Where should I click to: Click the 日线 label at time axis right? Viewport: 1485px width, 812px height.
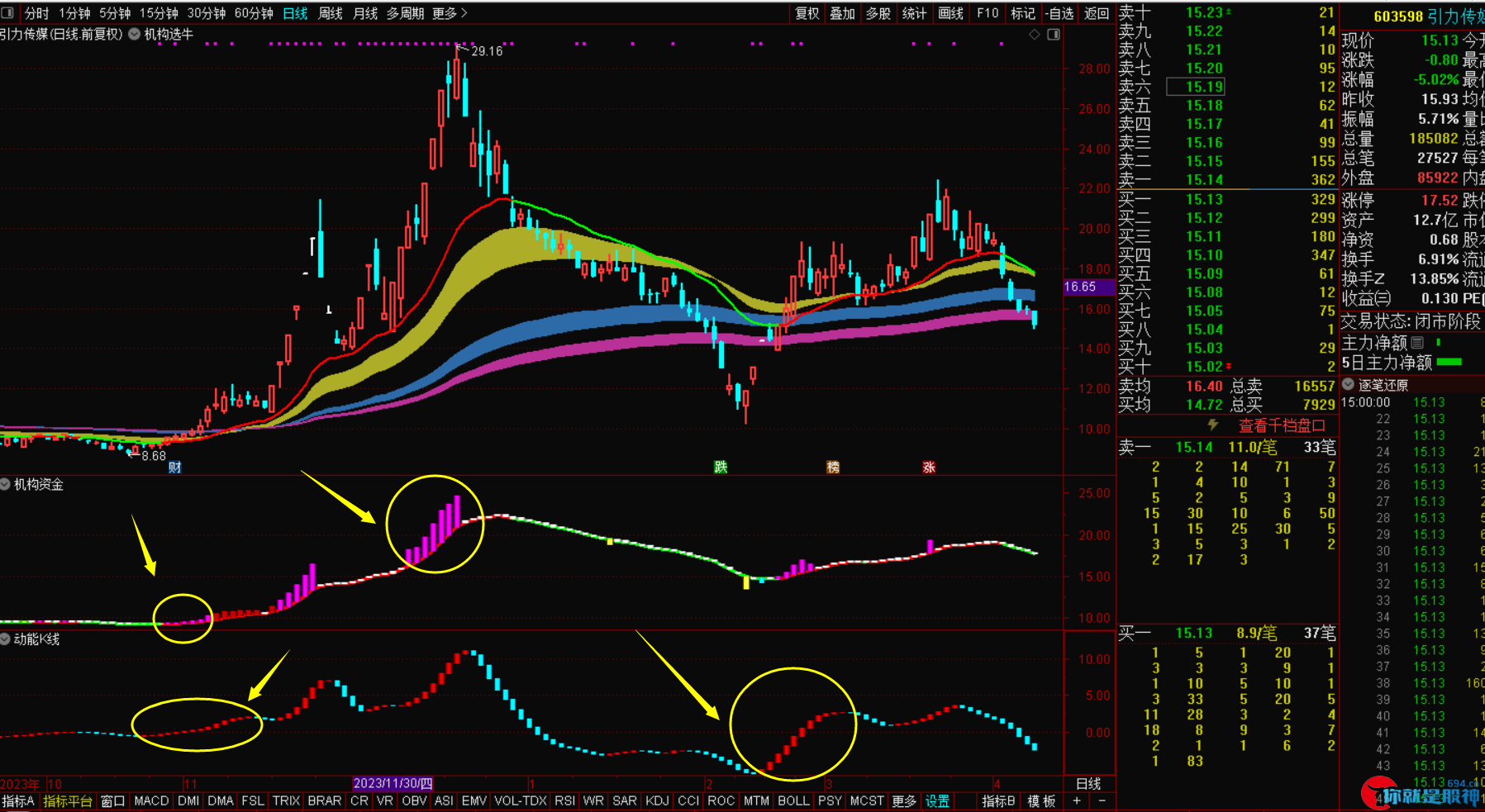coord(1088,783)
